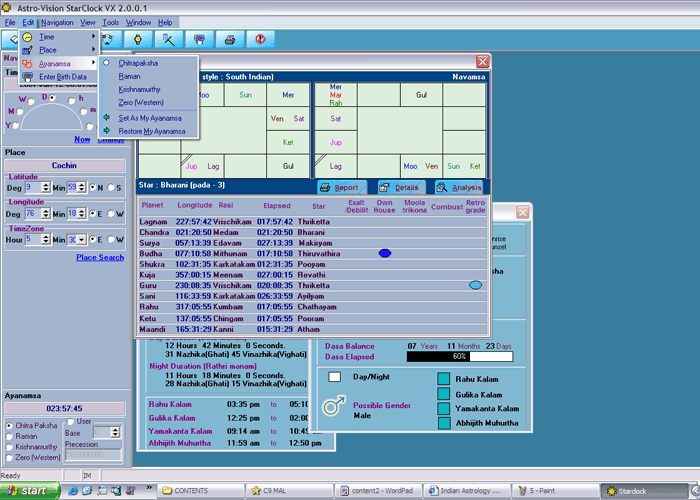The height and width of the screenshot is (500, 700).
Task: Click the printer icon on Report button
Action: (x=325, y=188)
